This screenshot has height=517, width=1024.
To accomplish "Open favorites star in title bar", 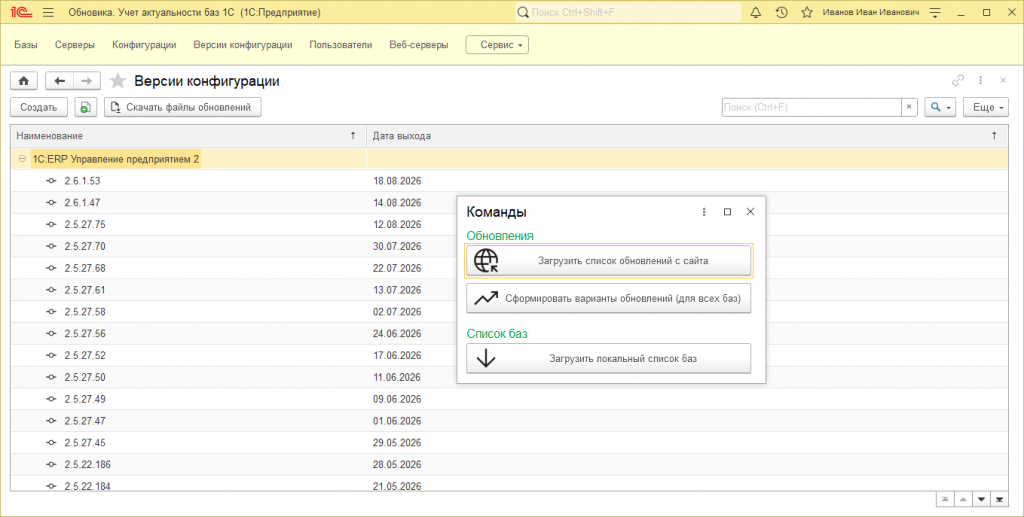I will pyautogui.click(x=807, y=12).
